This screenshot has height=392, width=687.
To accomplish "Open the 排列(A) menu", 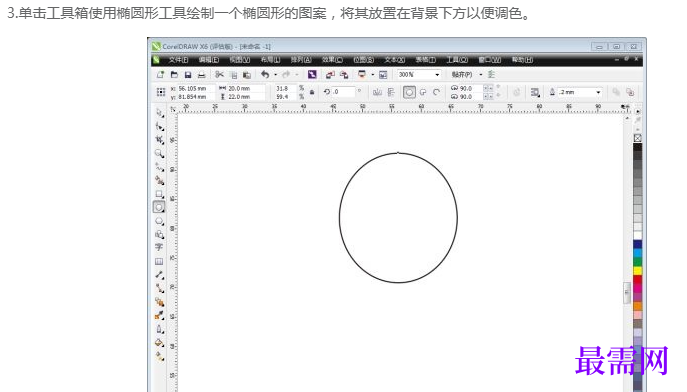I will coord(301,60).
